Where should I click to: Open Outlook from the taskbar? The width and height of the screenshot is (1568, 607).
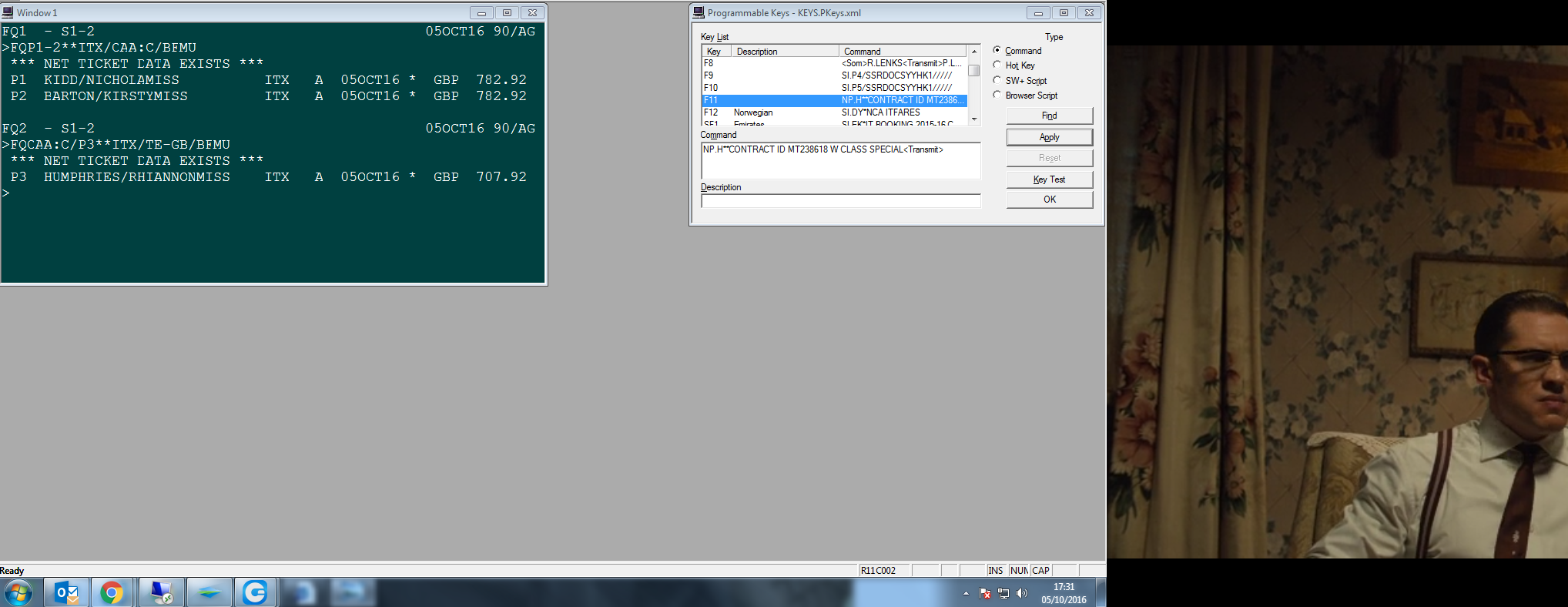(67, 593)
